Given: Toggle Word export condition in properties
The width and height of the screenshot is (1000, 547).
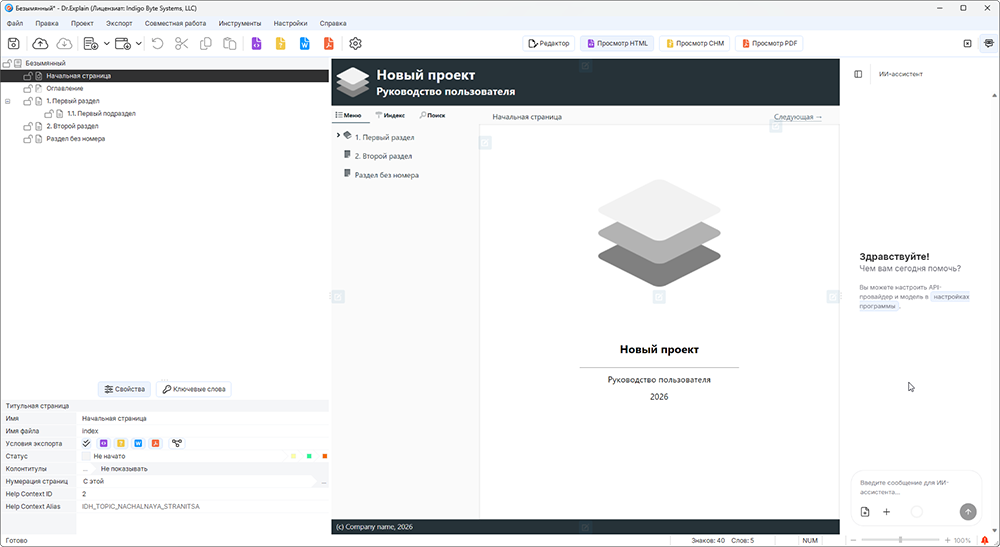Looking at the screenshot, I should point(138,443).
